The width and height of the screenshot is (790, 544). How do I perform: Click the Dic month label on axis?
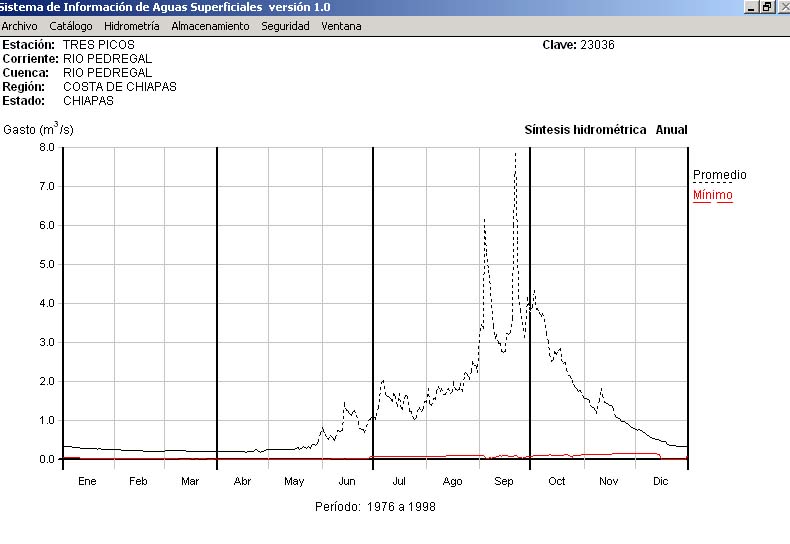[x=661, y=481]
